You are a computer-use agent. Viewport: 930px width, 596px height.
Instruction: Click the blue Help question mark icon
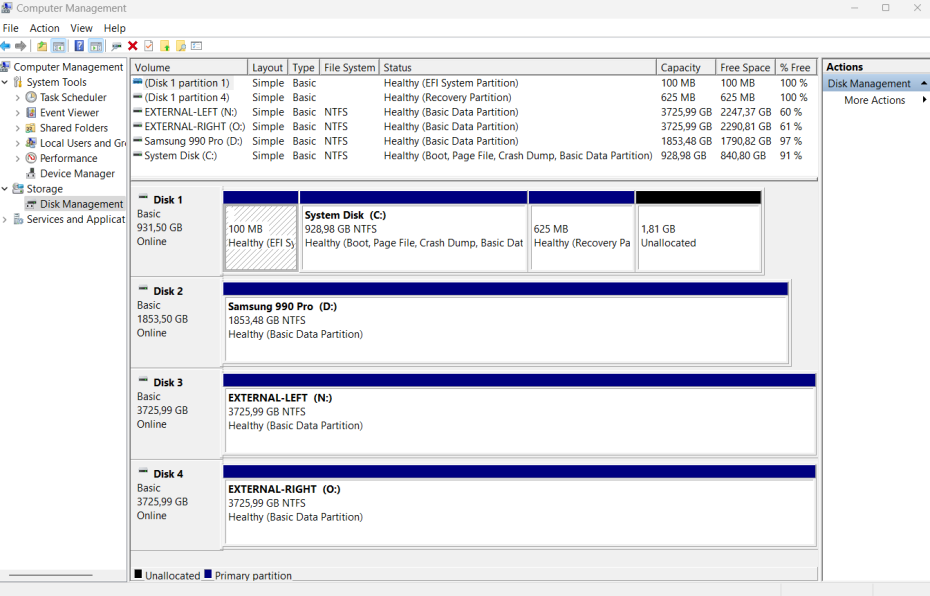[79, 46]
